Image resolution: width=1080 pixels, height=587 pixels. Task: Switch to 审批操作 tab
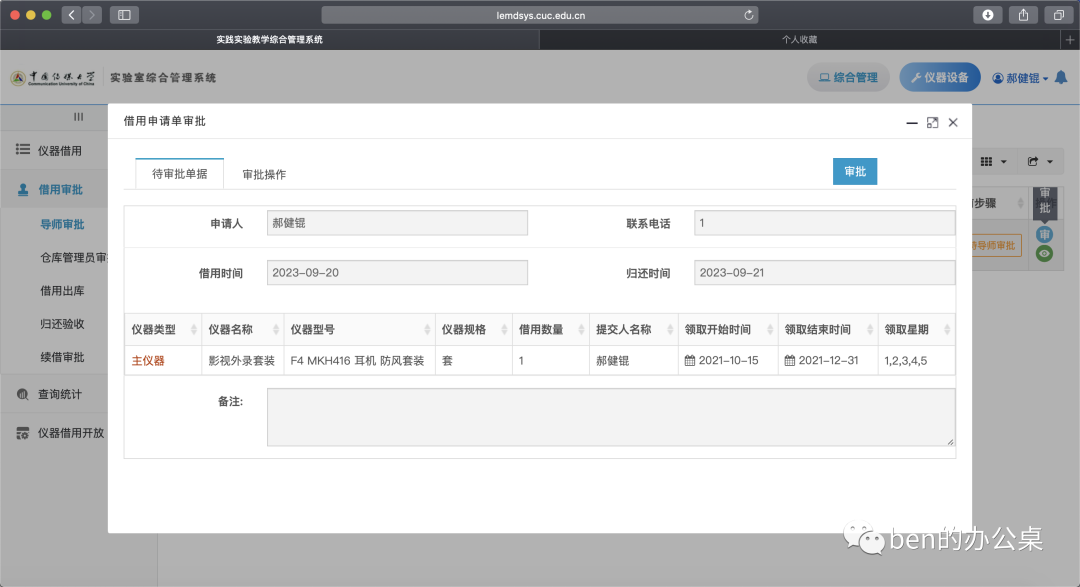tap(264, 174)
